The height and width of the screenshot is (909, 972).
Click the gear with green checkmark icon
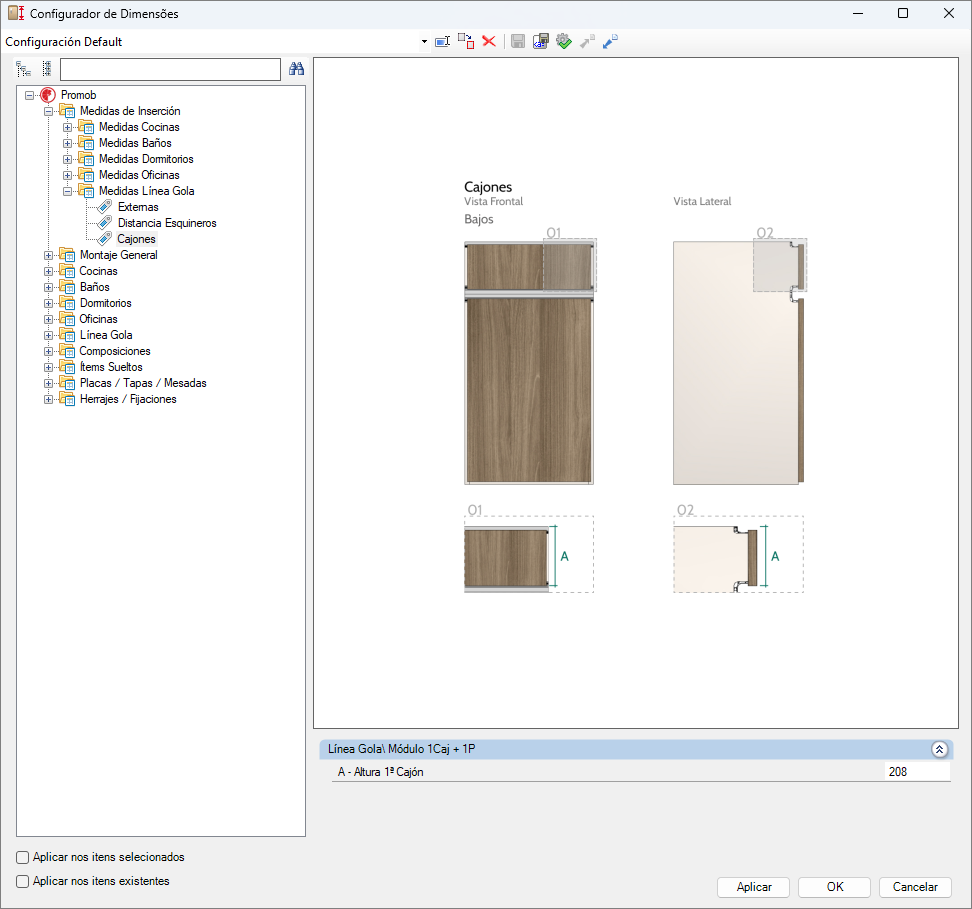tap(564, 42)
